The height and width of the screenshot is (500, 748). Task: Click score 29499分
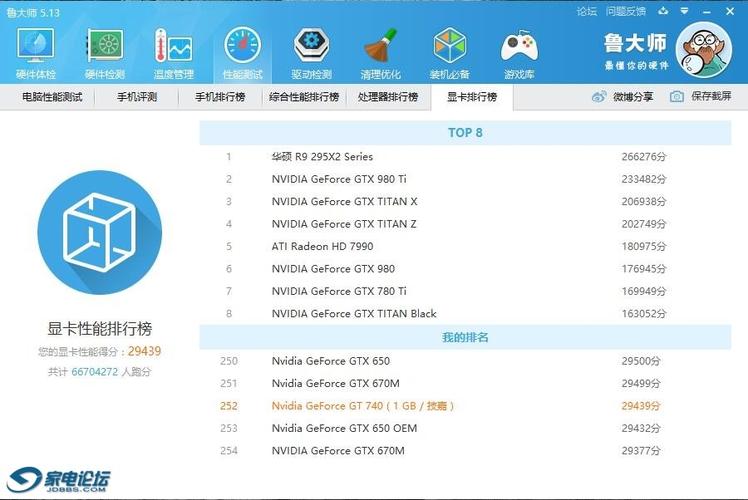641,383
